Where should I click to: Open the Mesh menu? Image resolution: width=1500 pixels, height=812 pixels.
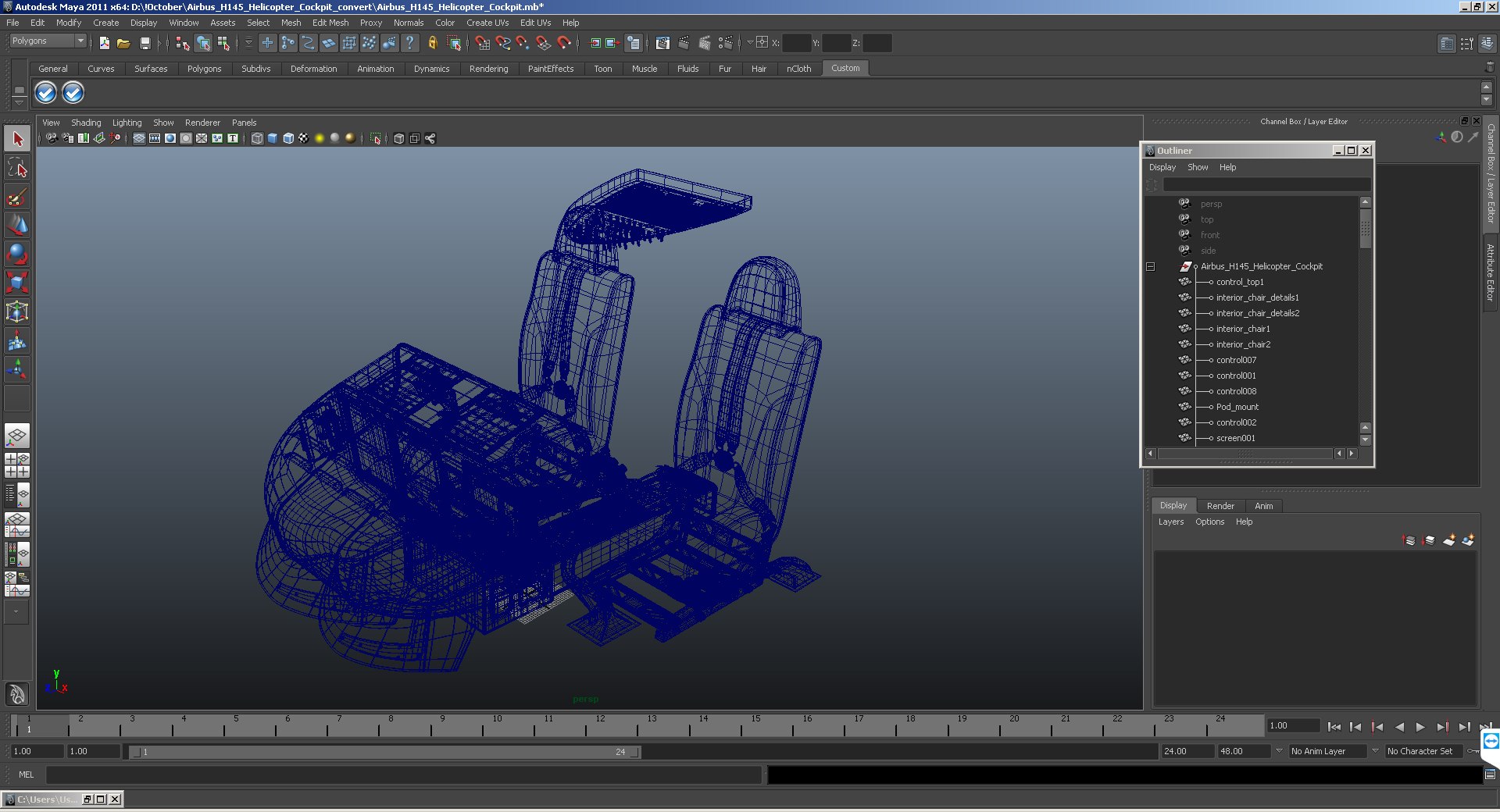tap(291, 23)
